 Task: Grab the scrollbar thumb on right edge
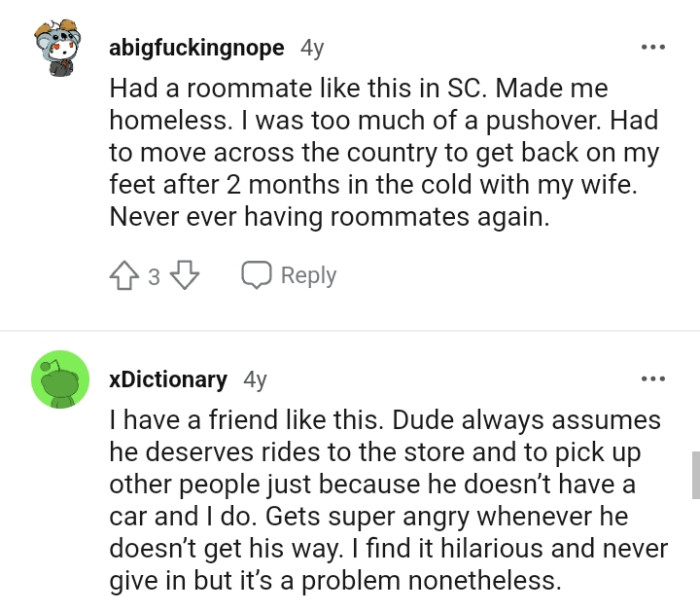coord(695,474)
